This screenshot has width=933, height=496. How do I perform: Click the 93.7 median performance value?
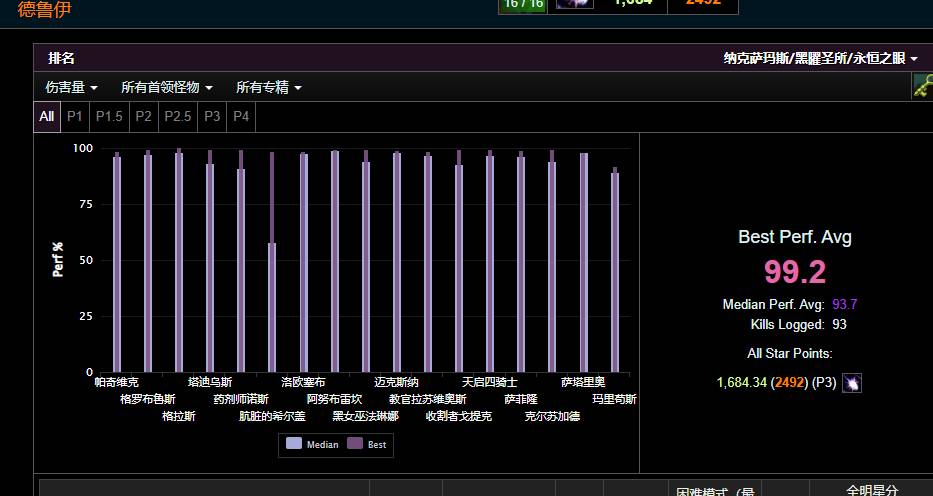point(844,304)
